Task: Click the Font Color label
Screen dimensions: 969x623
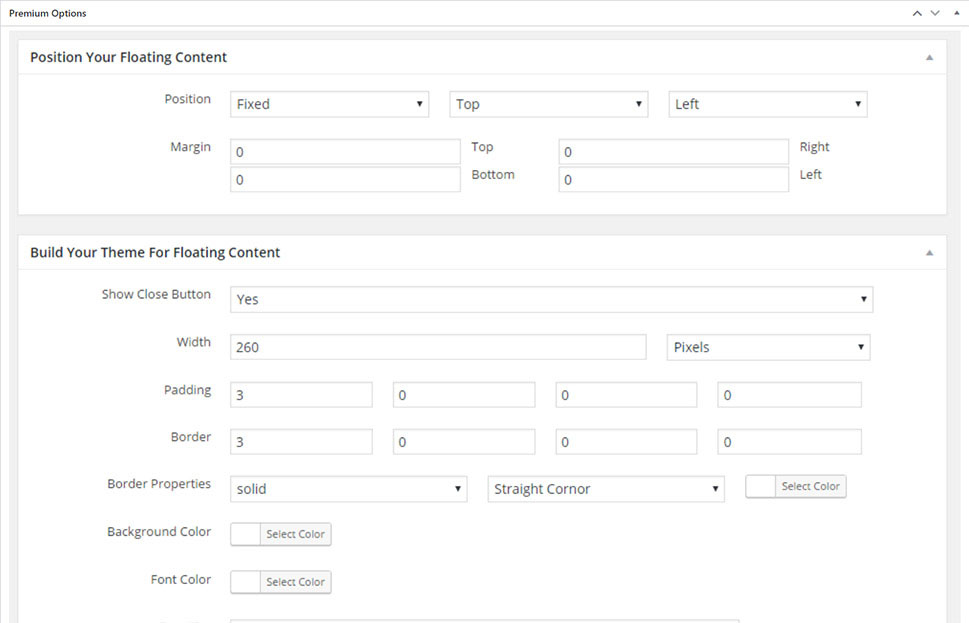Action: click(180, 579)
